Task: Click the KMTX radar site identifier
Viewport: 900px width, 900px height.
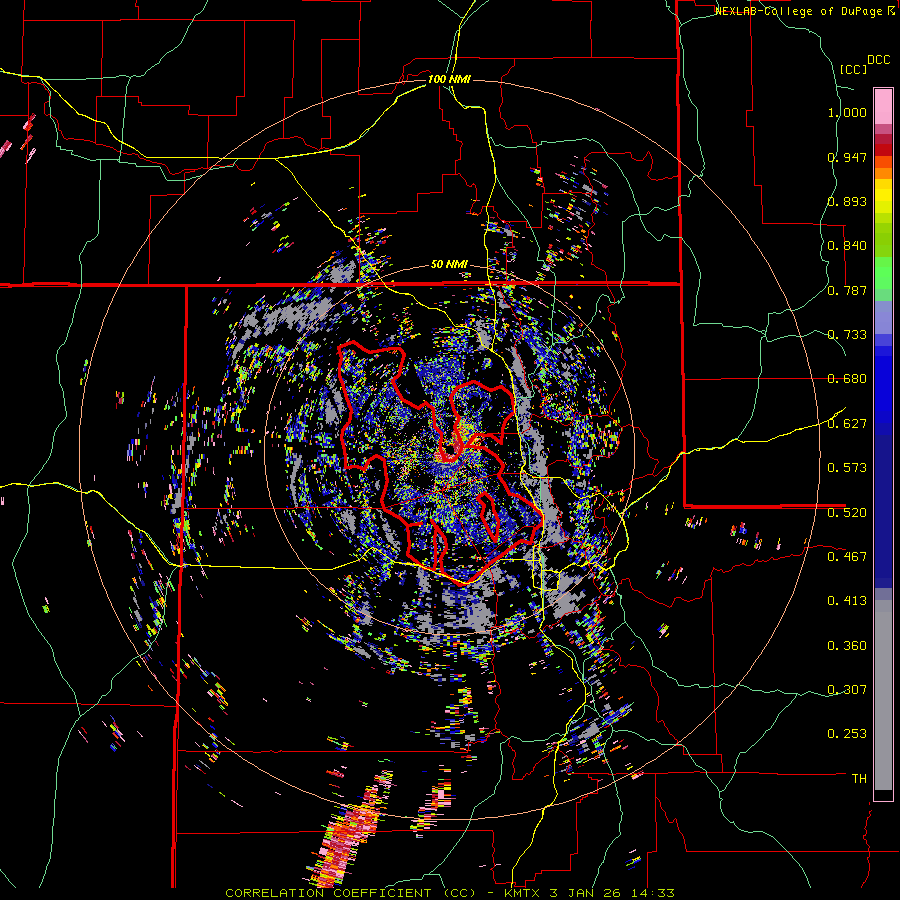Action: [522, 893]
